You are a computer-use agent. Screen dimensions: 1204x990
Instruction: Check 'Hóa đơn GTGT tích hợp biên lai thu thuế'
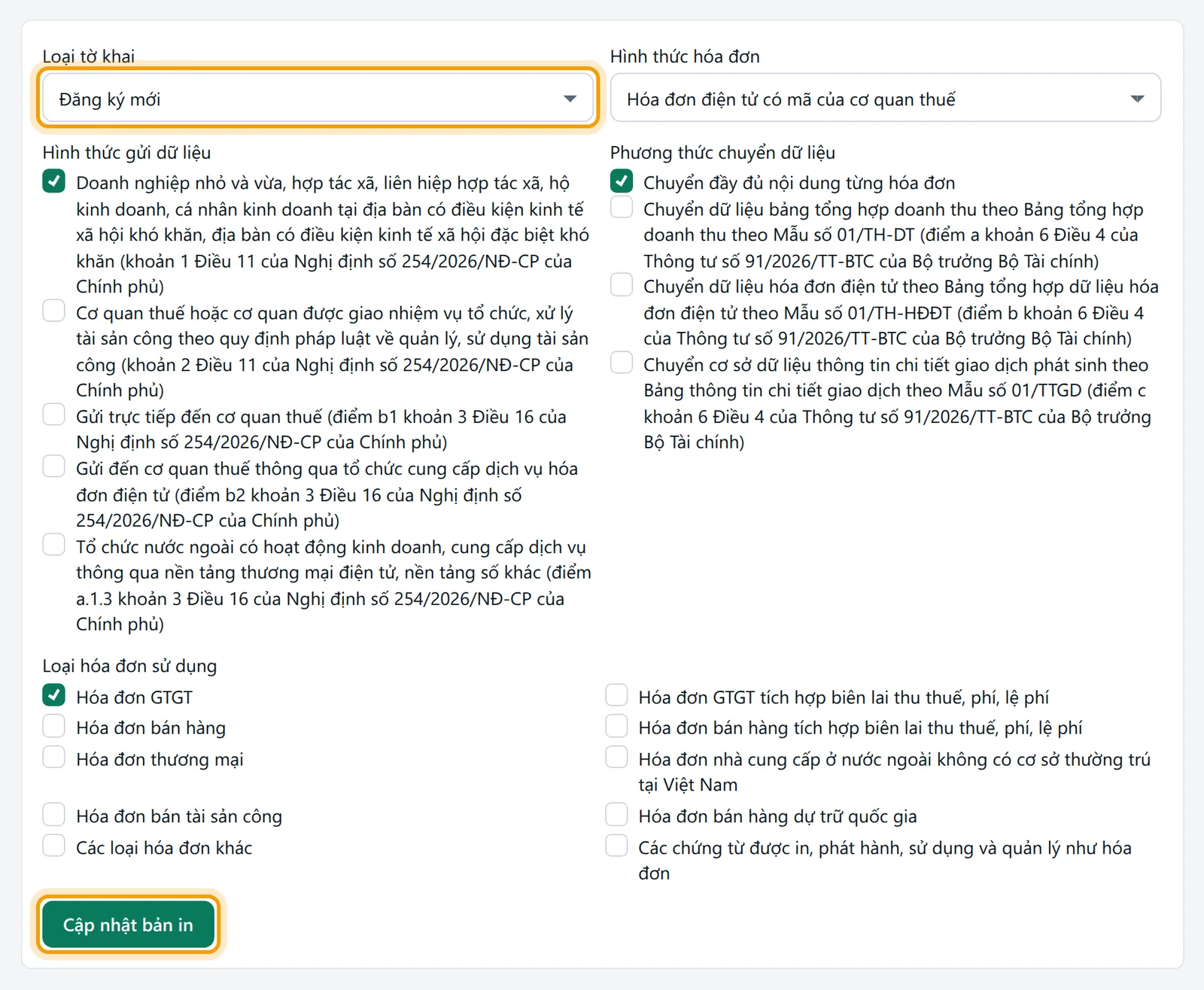click(616, 695)
